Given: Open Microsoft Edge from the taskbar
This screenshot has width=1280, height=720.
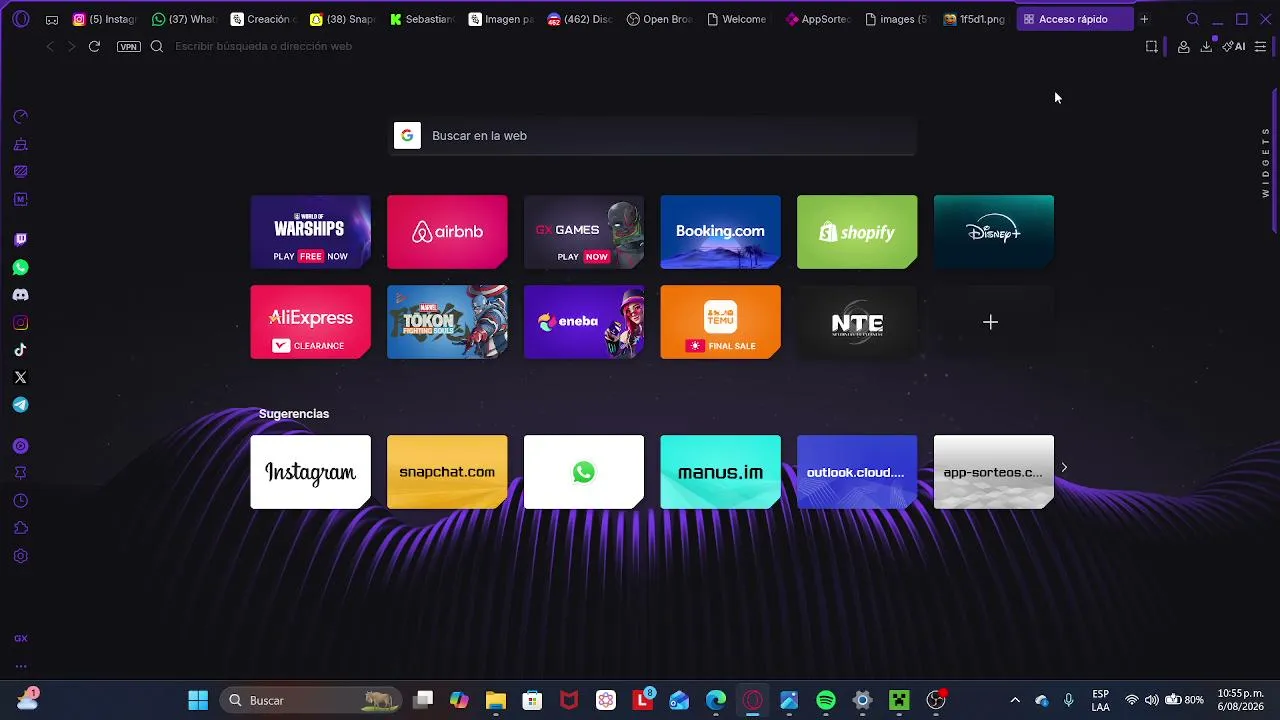Looking at the screenshot, I should coord(716,700).
